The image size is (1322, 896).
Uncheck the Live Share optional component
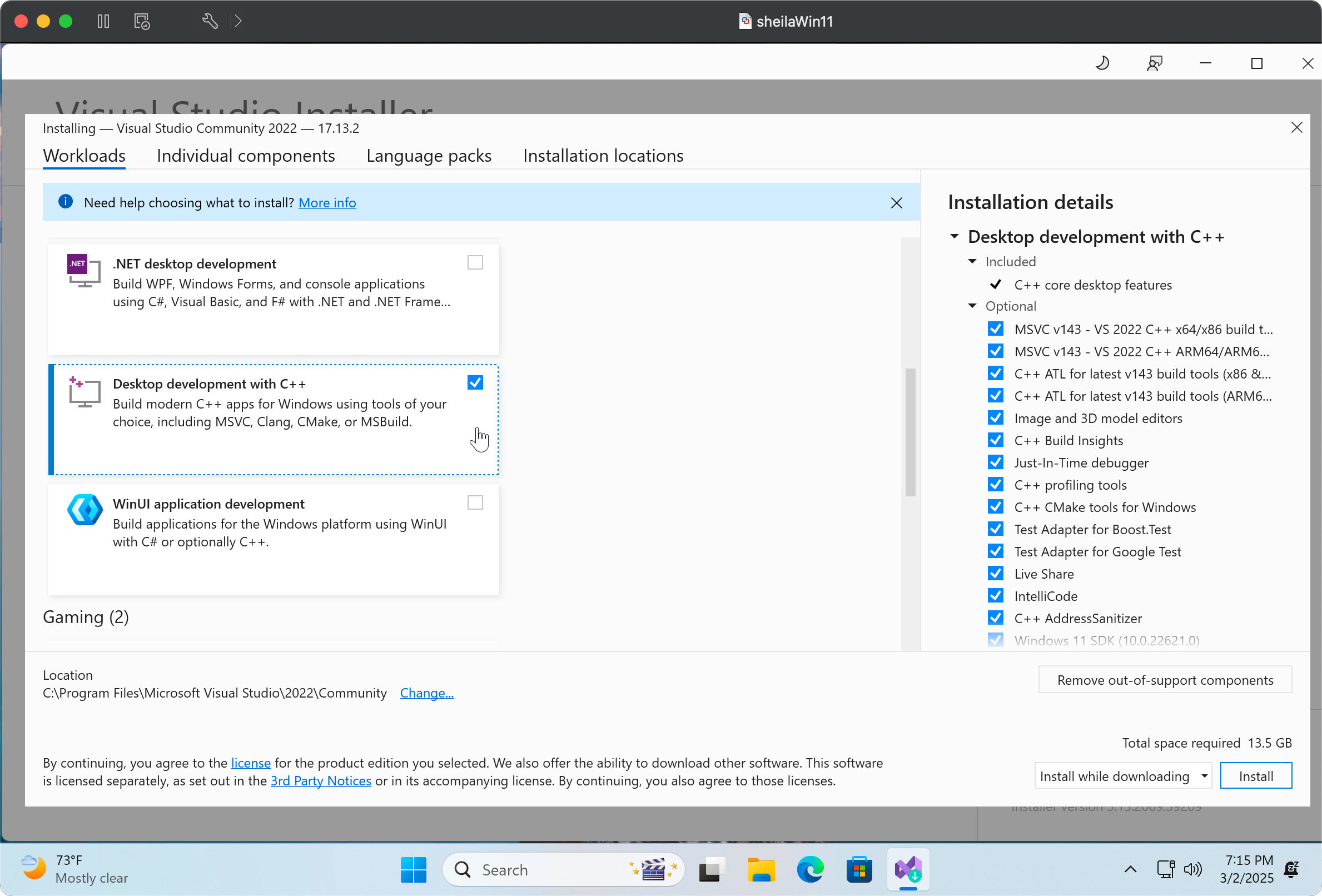tap(996, 574)
